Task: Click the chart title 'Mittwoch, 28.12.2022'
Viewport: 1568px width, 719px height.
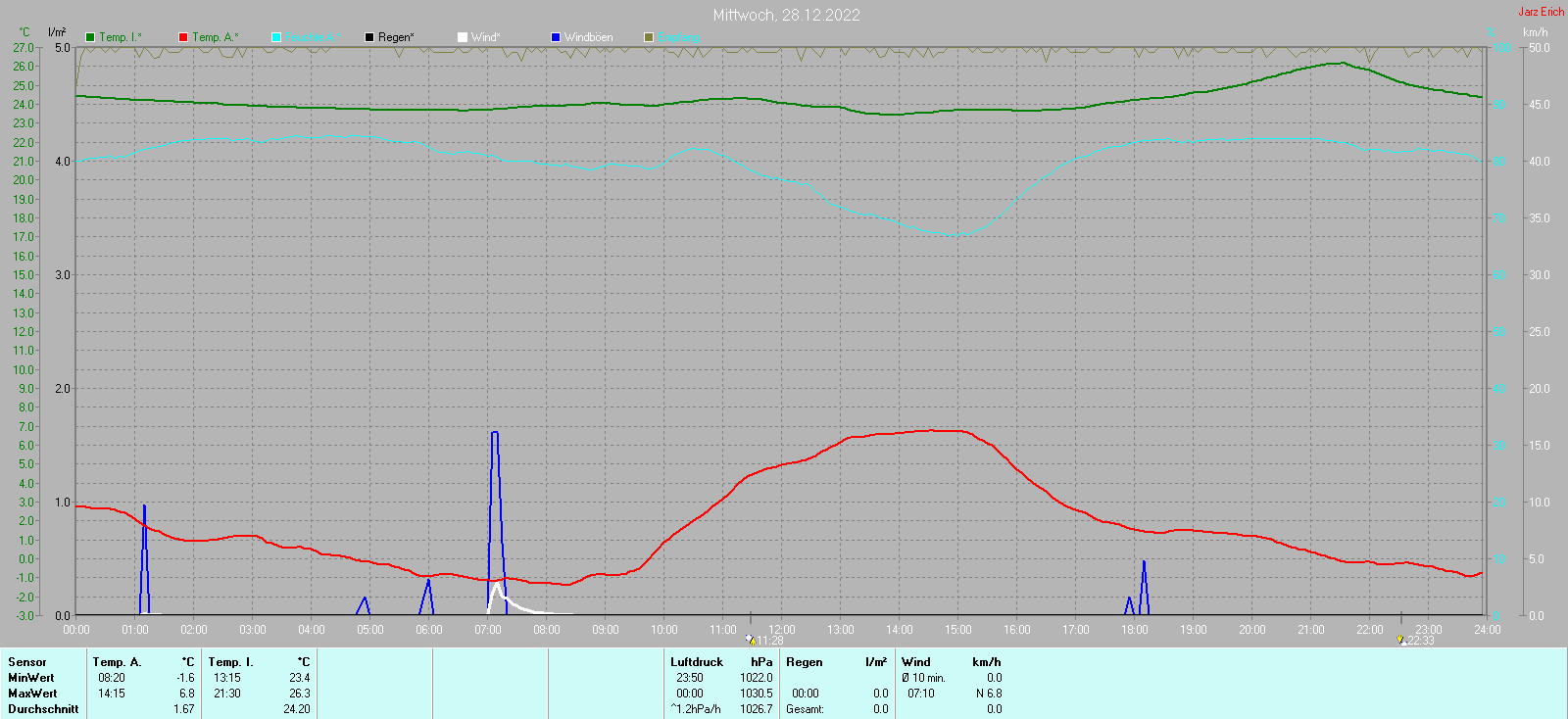Action: (x=787, y=15)
